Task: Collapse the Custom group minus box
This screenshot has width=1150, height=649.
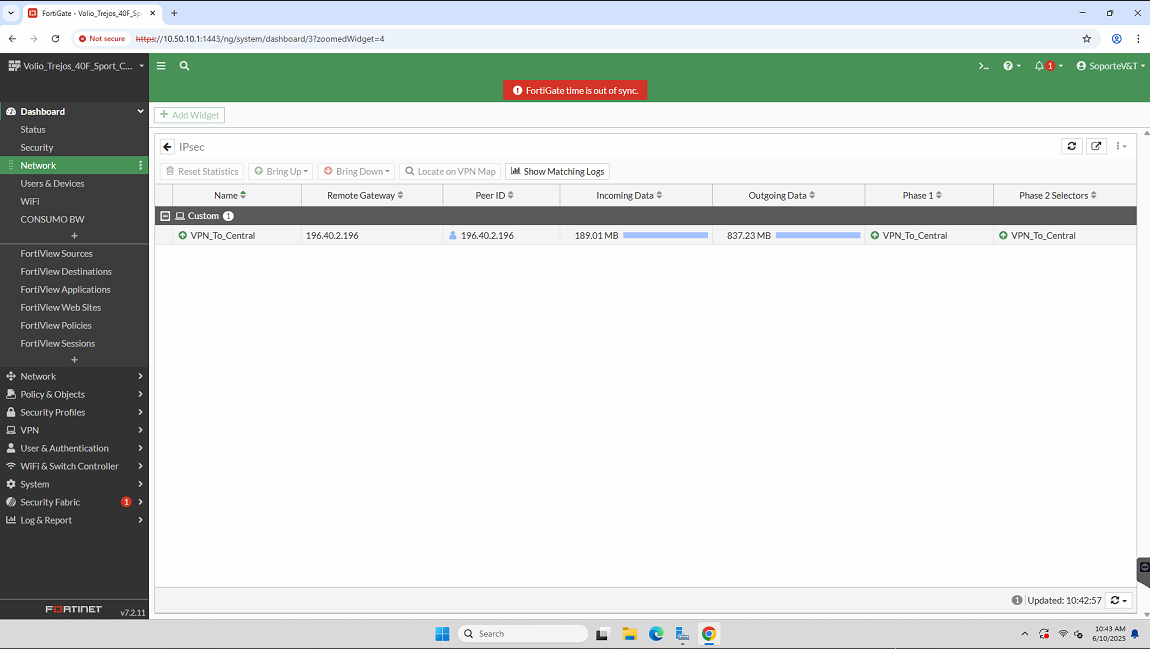Action: [x=165, y=216]
